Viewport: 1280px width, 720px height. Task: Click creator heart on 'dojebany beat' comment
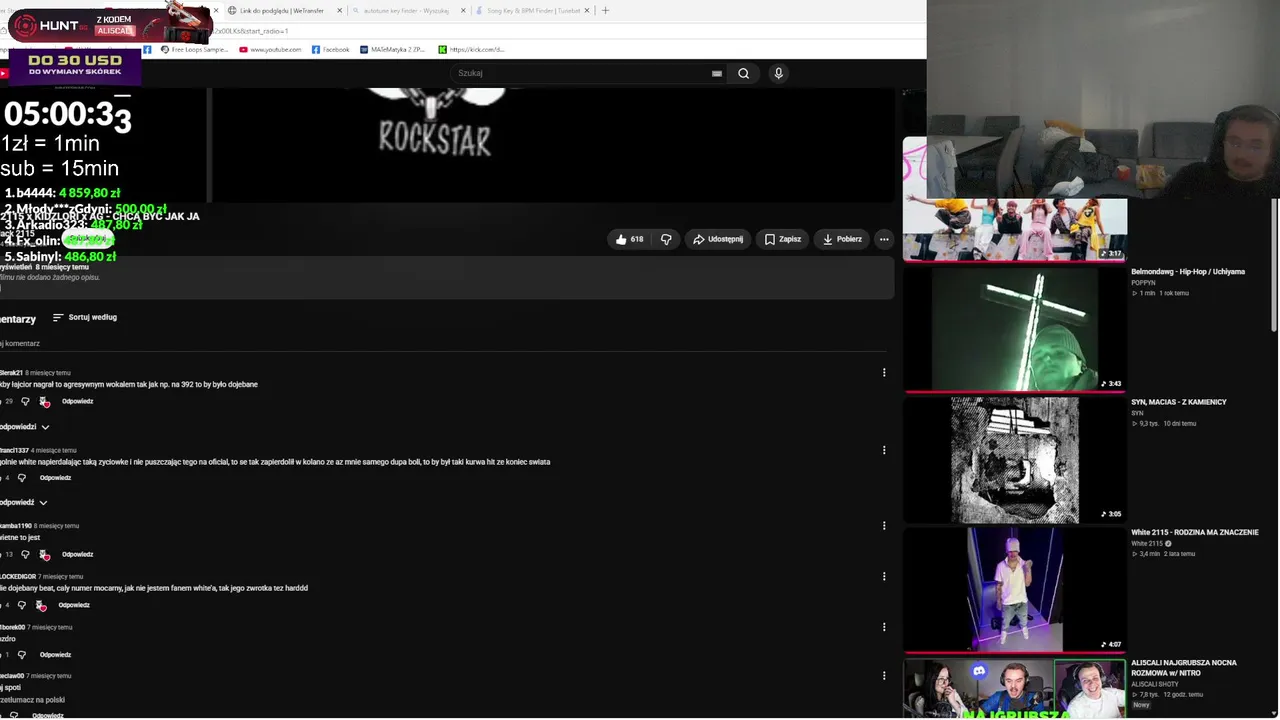click(41, 606)
